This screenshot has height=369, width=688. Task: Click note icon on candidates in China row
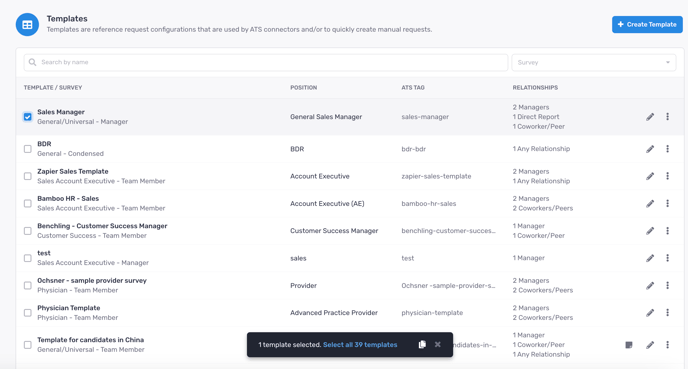coord(629,345)
